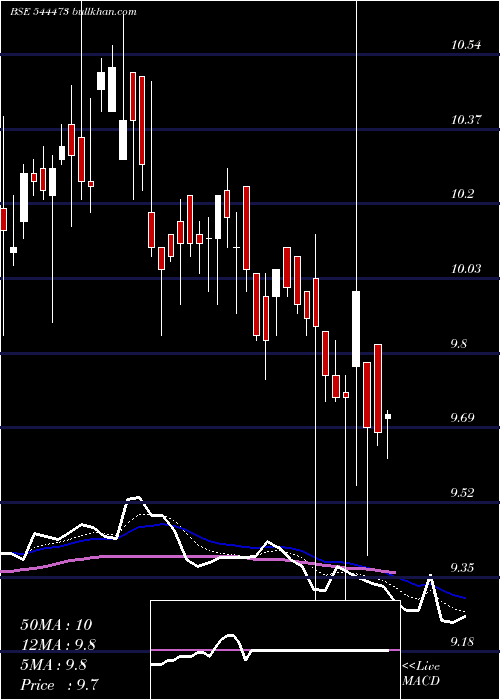Click the BSE 544475 ticker title
500x700 pixels.
(x=39, y=12)
